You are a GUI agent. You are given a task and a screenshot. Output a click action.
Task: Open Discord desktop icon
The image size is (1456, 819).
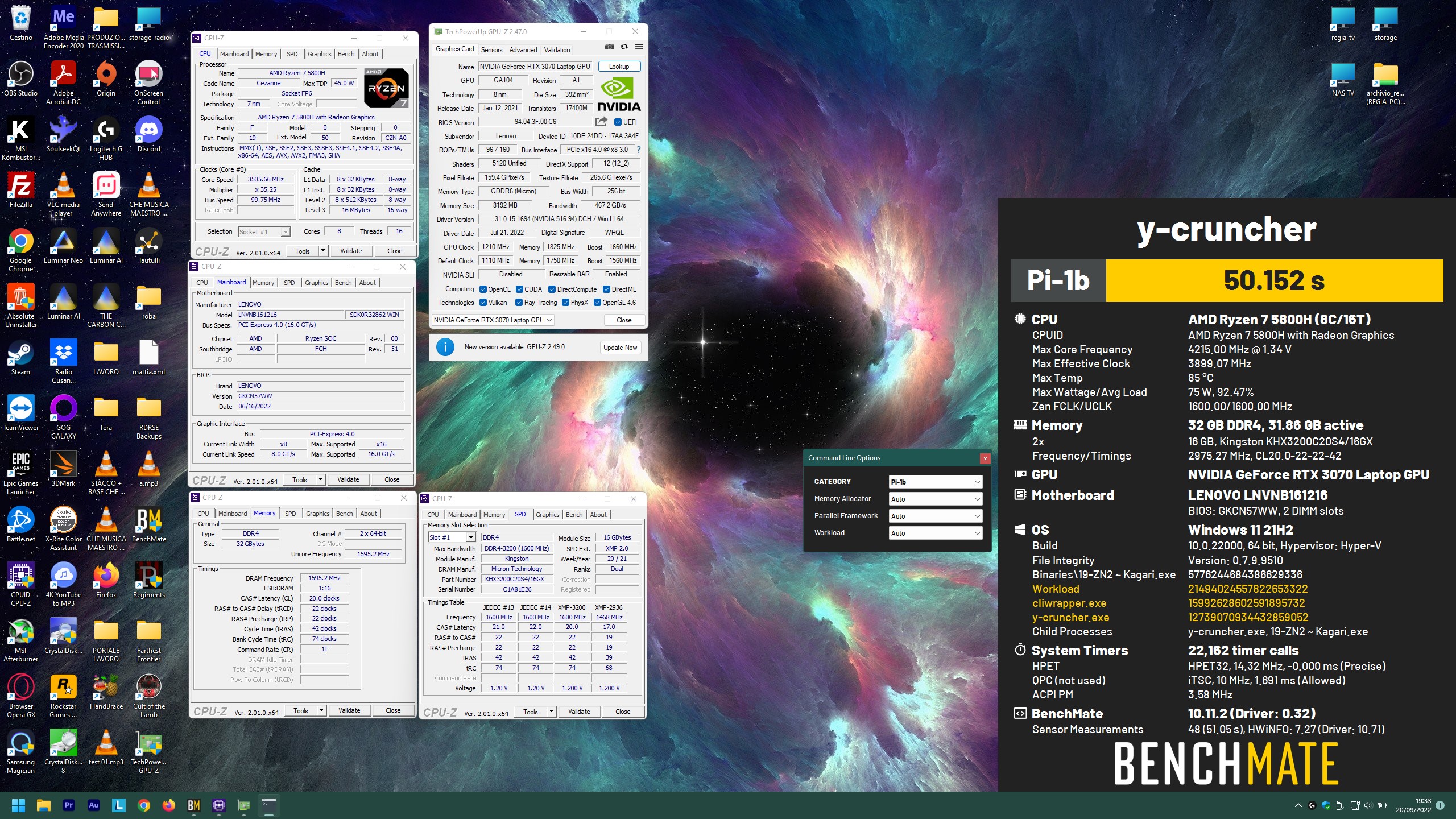pyautogui.click(x=148, y=135)
